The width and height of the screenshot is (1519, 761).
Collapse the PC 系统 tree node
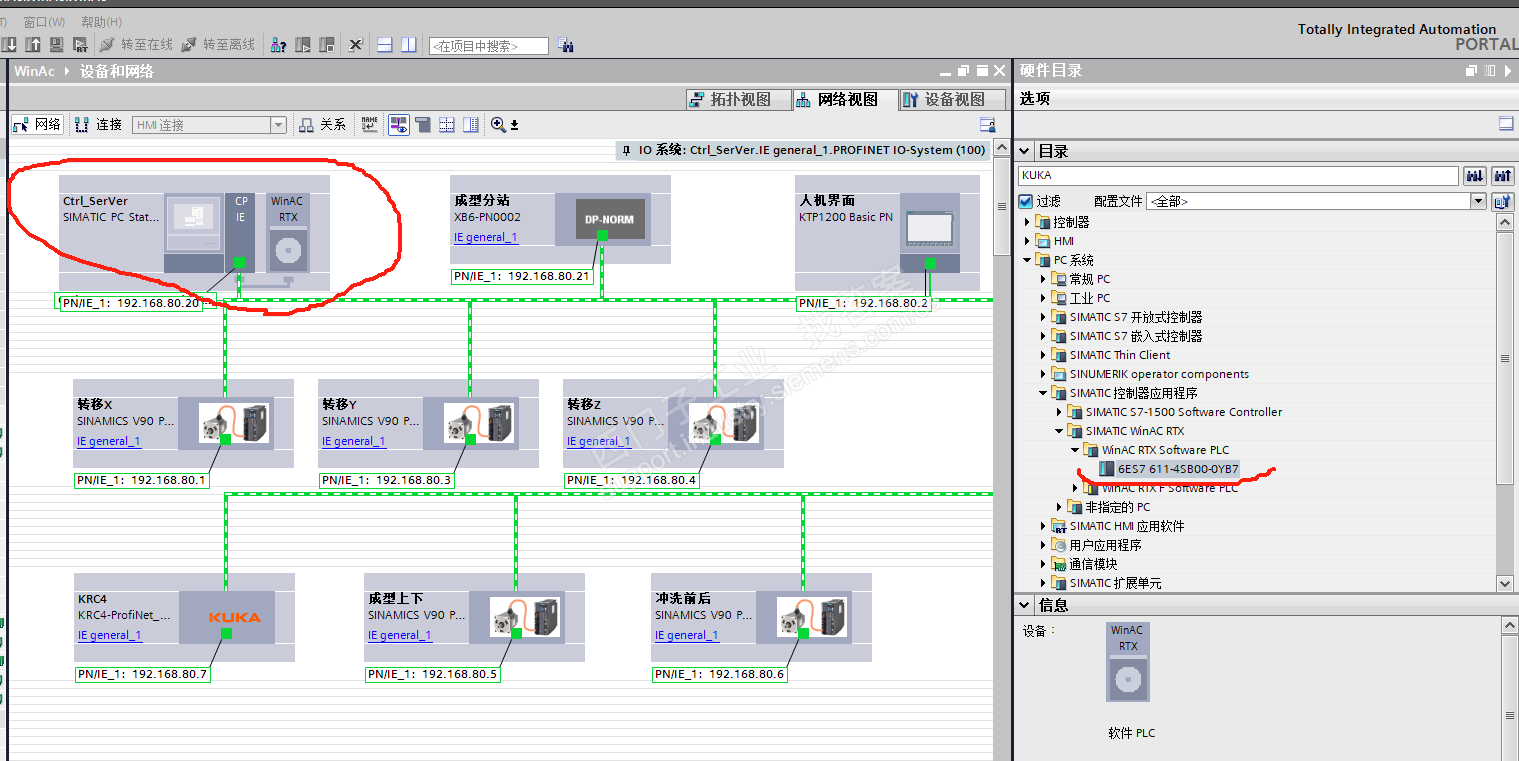[x=1027, y=260]
